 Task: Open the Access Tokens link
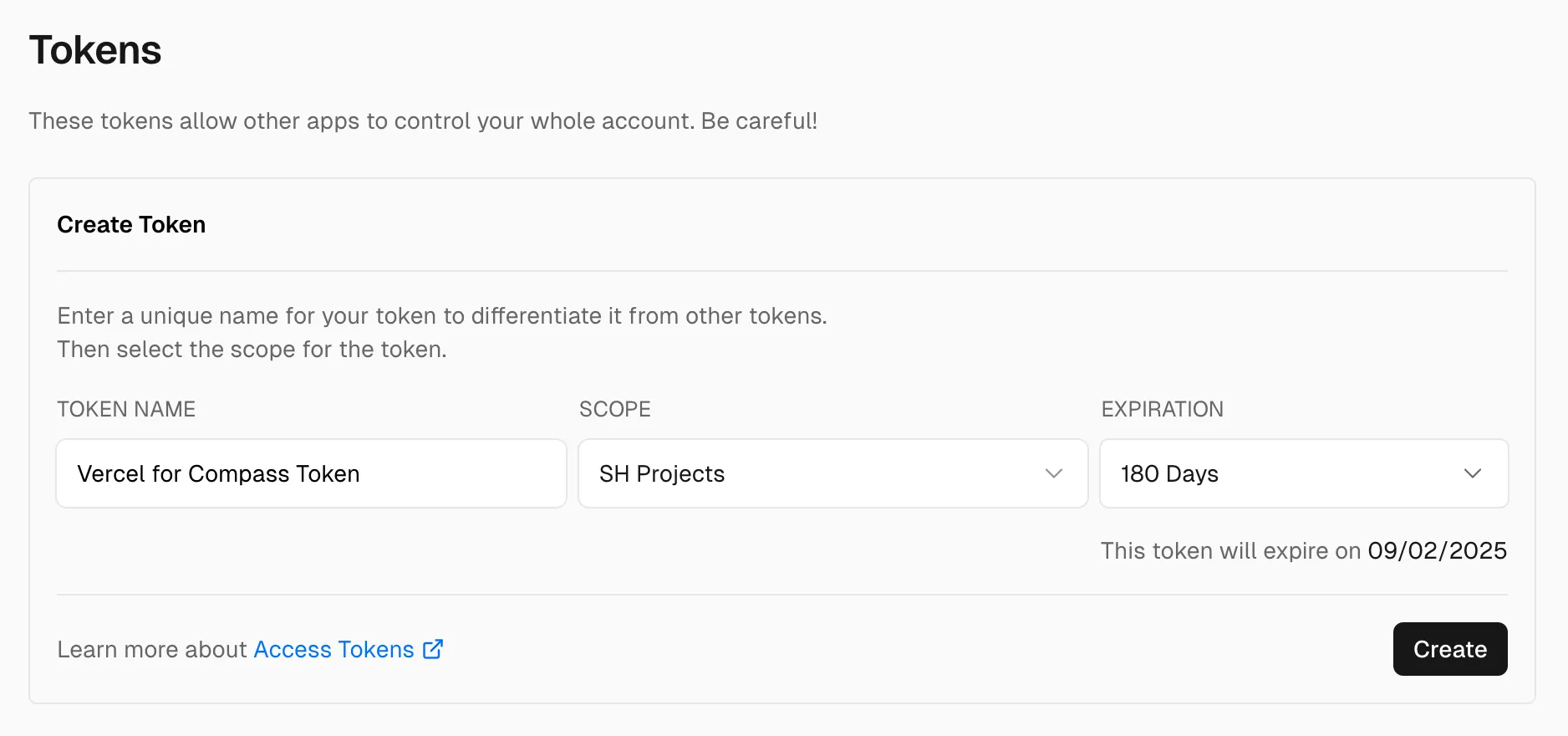[333, 649]
